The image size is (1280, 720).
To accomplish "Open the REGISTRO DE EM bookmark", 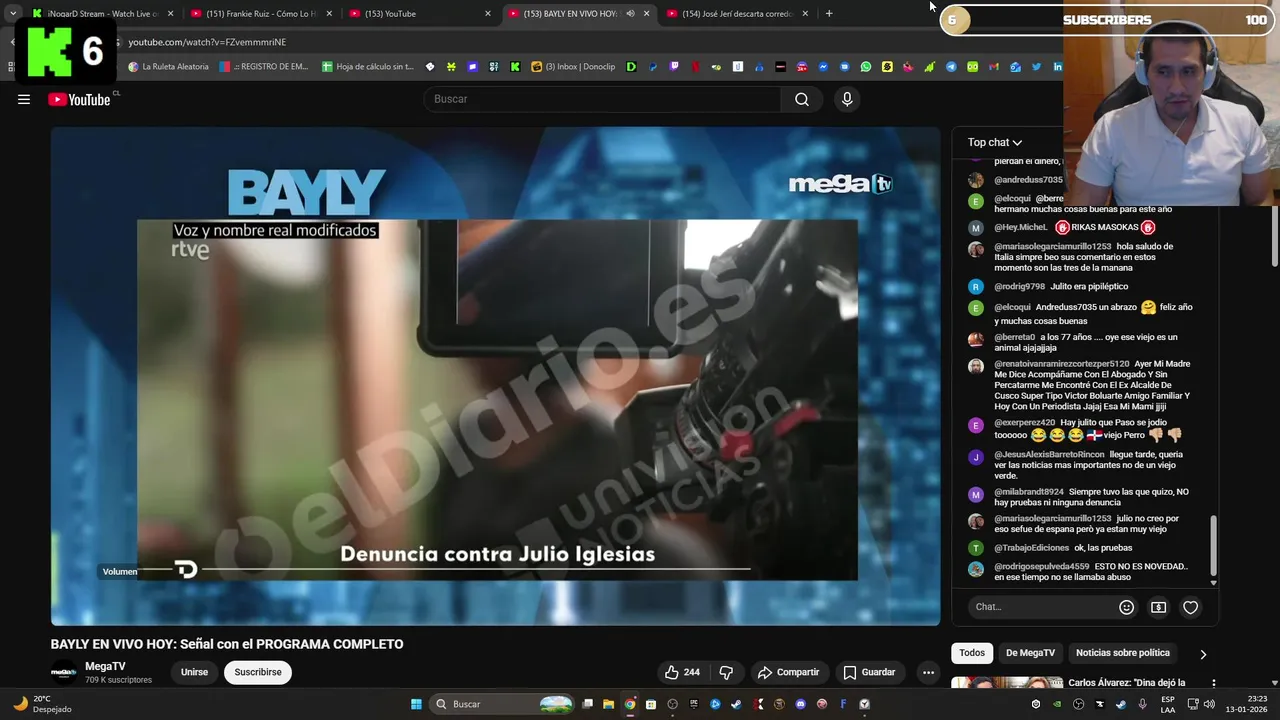I will pyautogui.click(x=264, y=67).
